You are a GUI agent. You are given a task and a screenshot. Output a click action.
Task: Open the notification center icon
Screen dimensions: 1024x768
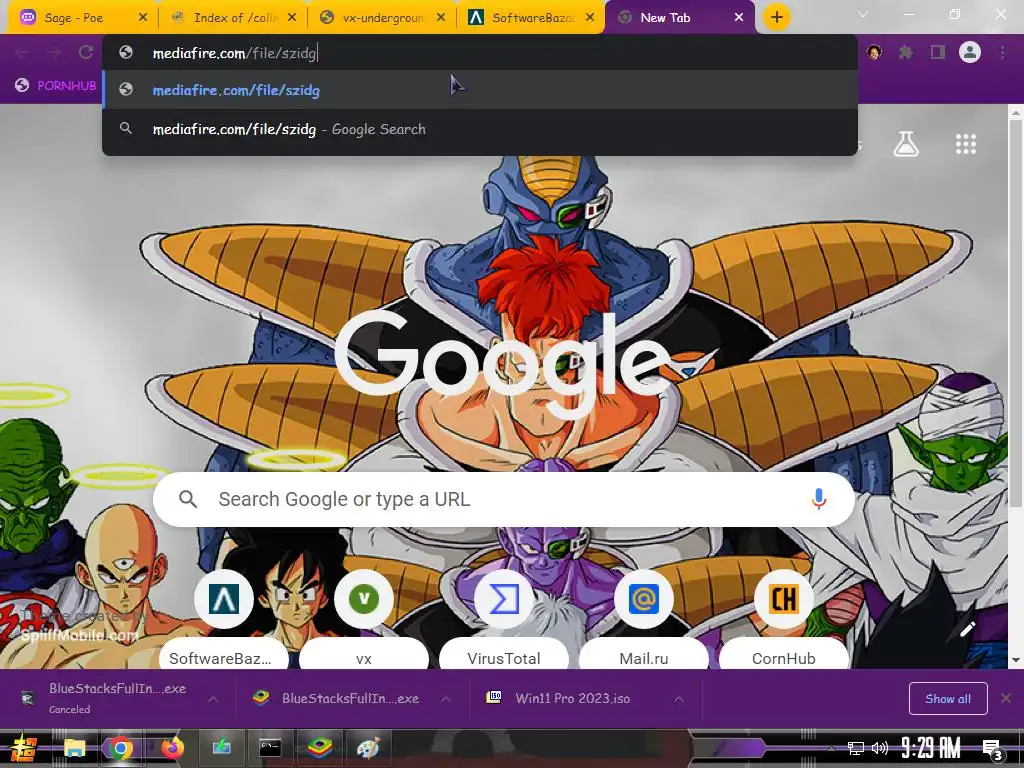[992, 749]
